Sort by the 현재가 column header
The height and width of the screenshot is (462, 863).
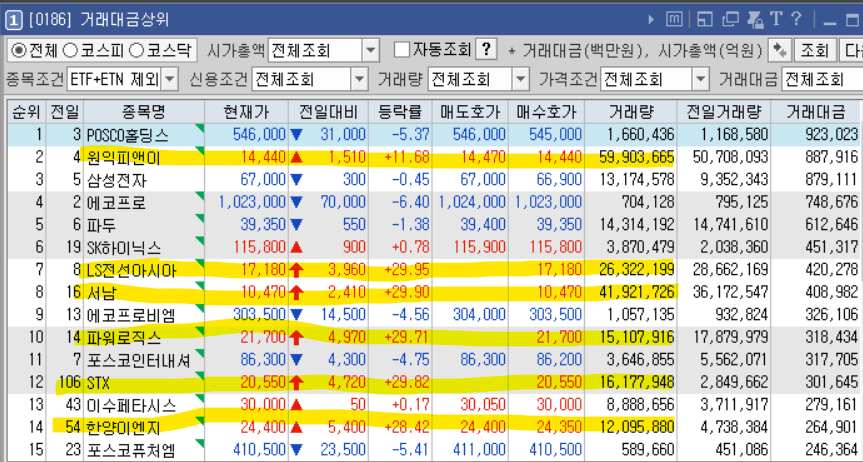(246, 112)
